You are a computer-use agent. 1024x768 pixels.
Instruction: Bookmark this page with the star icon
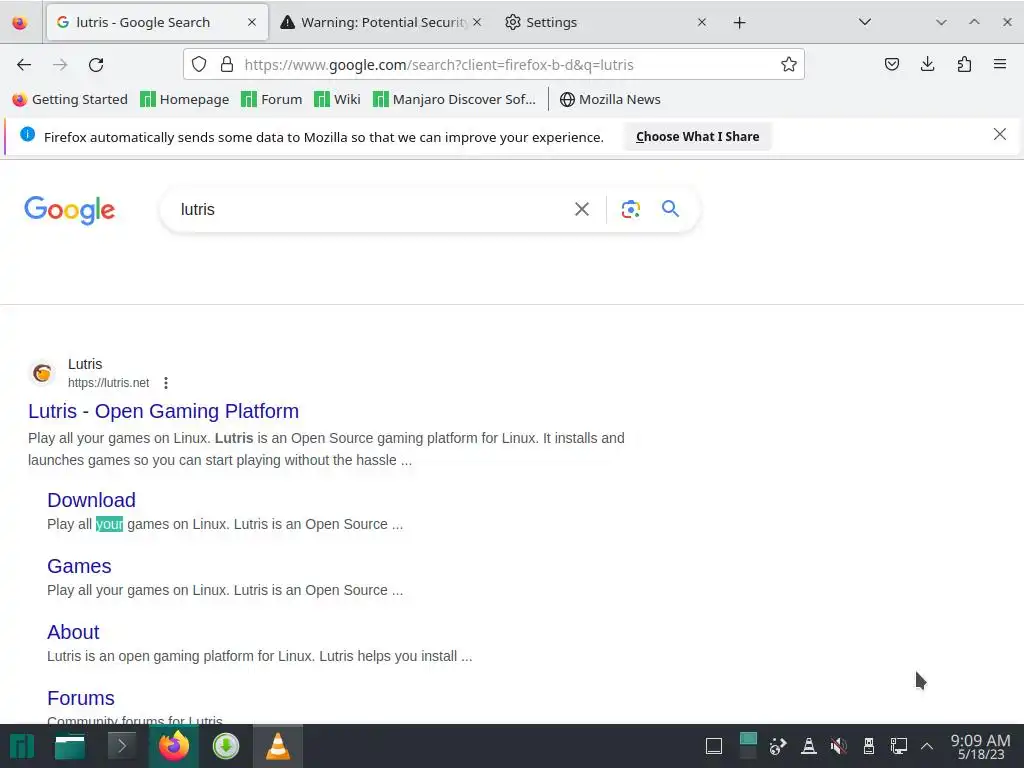click(x=788, y=65)
